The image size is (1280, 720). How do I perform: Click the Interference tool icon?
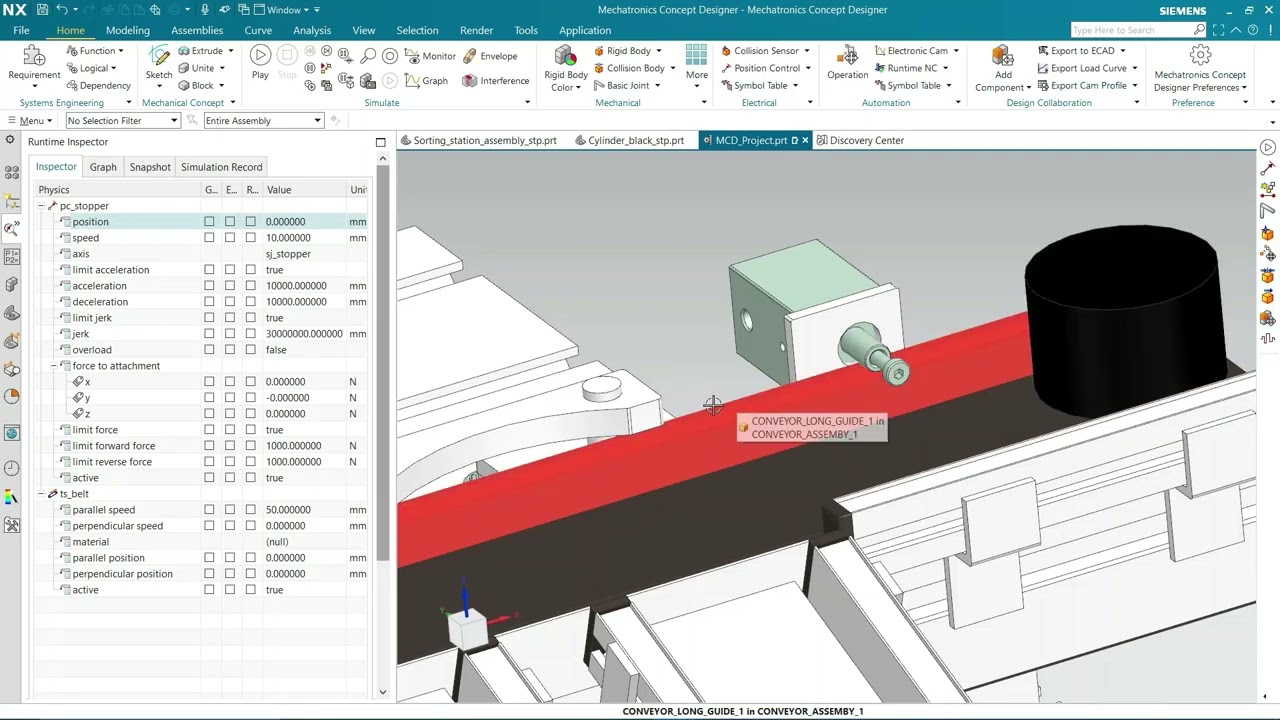coord(469,81)
